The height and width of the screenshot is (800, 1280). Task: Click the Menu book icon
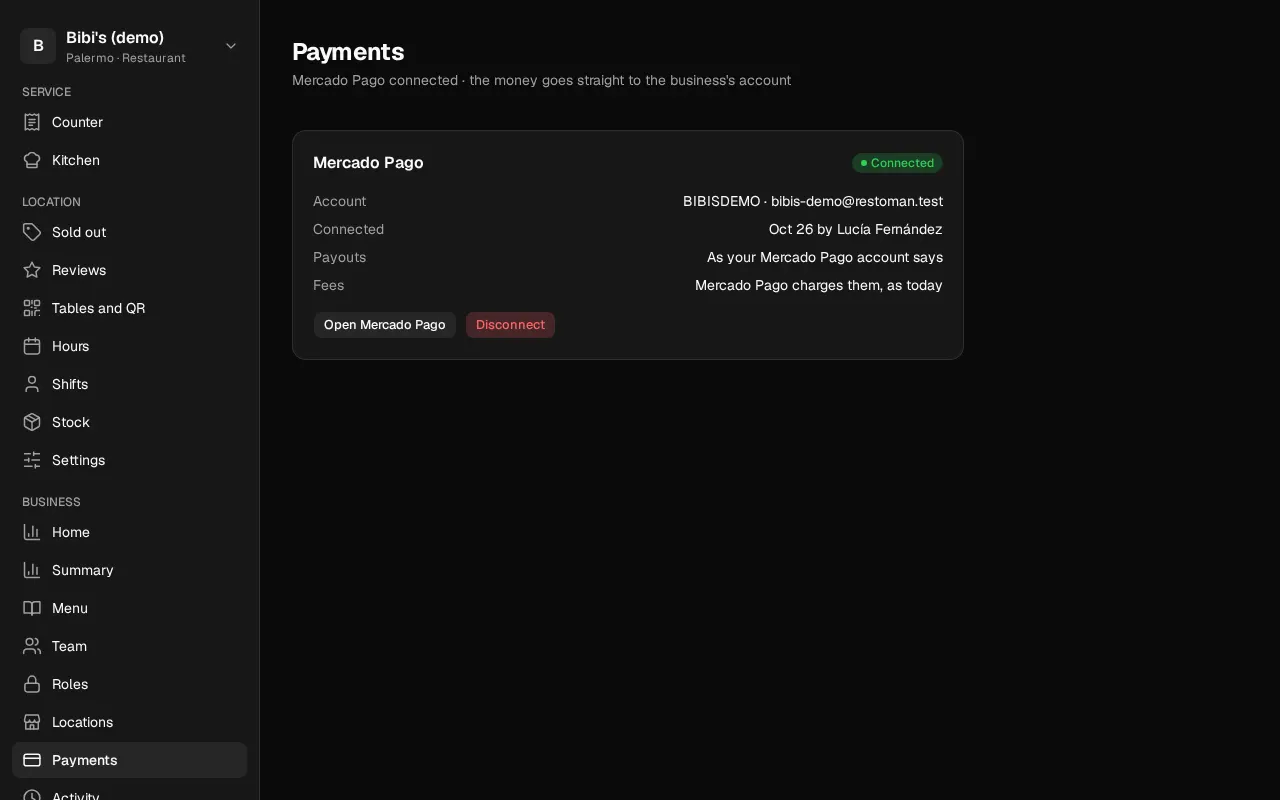click(32, 608)
